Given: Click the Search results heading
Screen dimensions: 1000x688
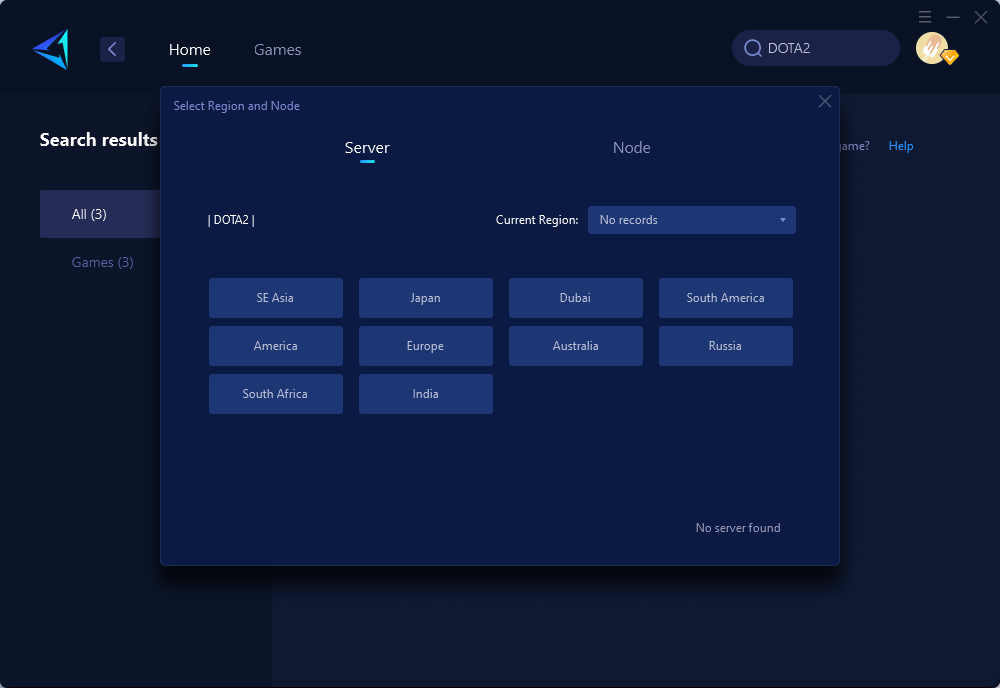Looking at the screenshot, I should pos(99,140).
